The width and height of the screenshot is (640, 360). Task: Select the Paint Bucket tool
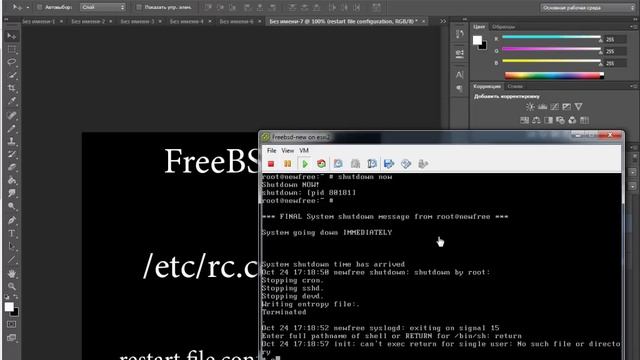click(x=11, y=180)
